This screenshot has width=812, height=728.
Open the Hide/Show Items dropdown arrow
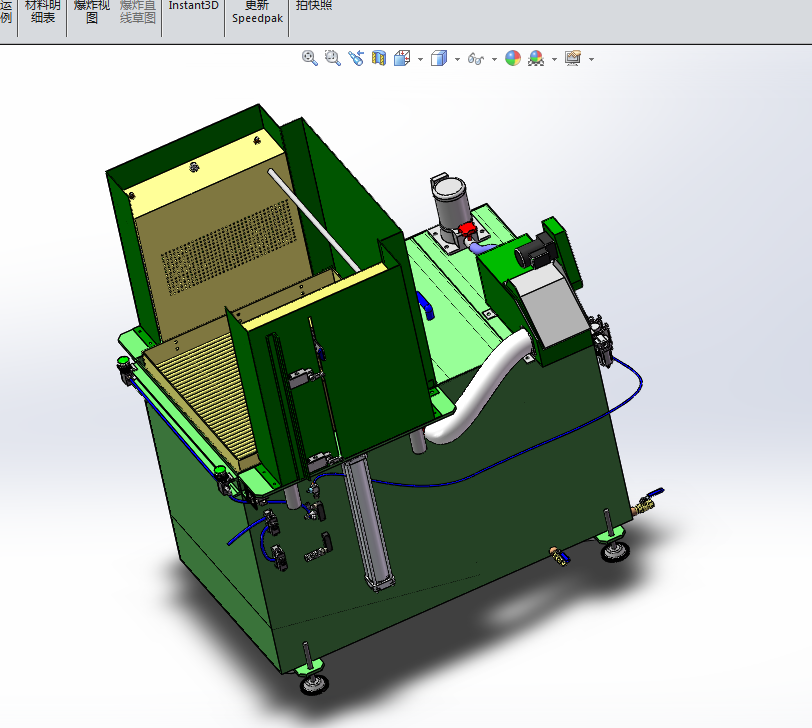(x=494, y=59)
